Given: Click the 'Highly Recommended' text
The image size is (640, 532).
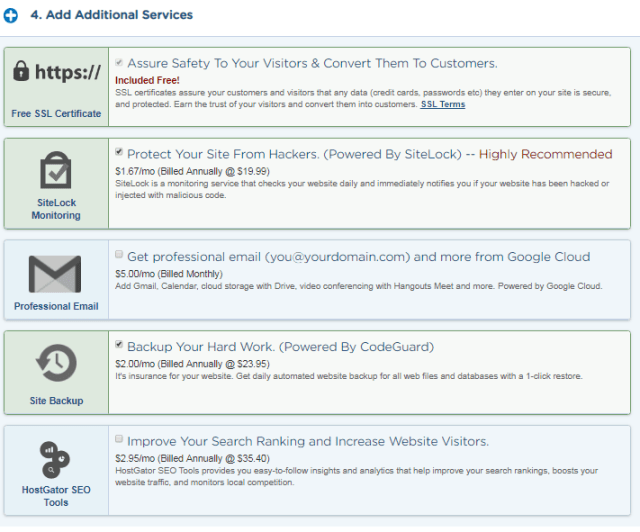Looking at the screenshot, I should (545, 154).
